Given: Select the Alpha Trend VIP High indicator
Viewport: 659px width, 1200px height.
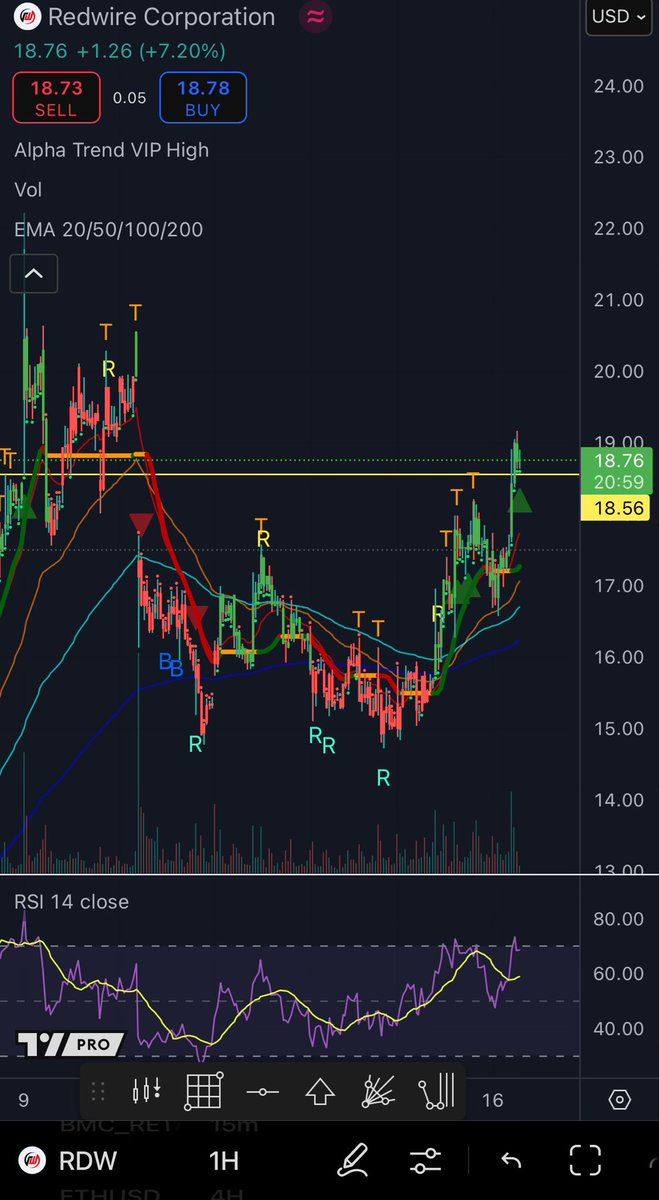Looking at the screenshot, I should 112,150.
